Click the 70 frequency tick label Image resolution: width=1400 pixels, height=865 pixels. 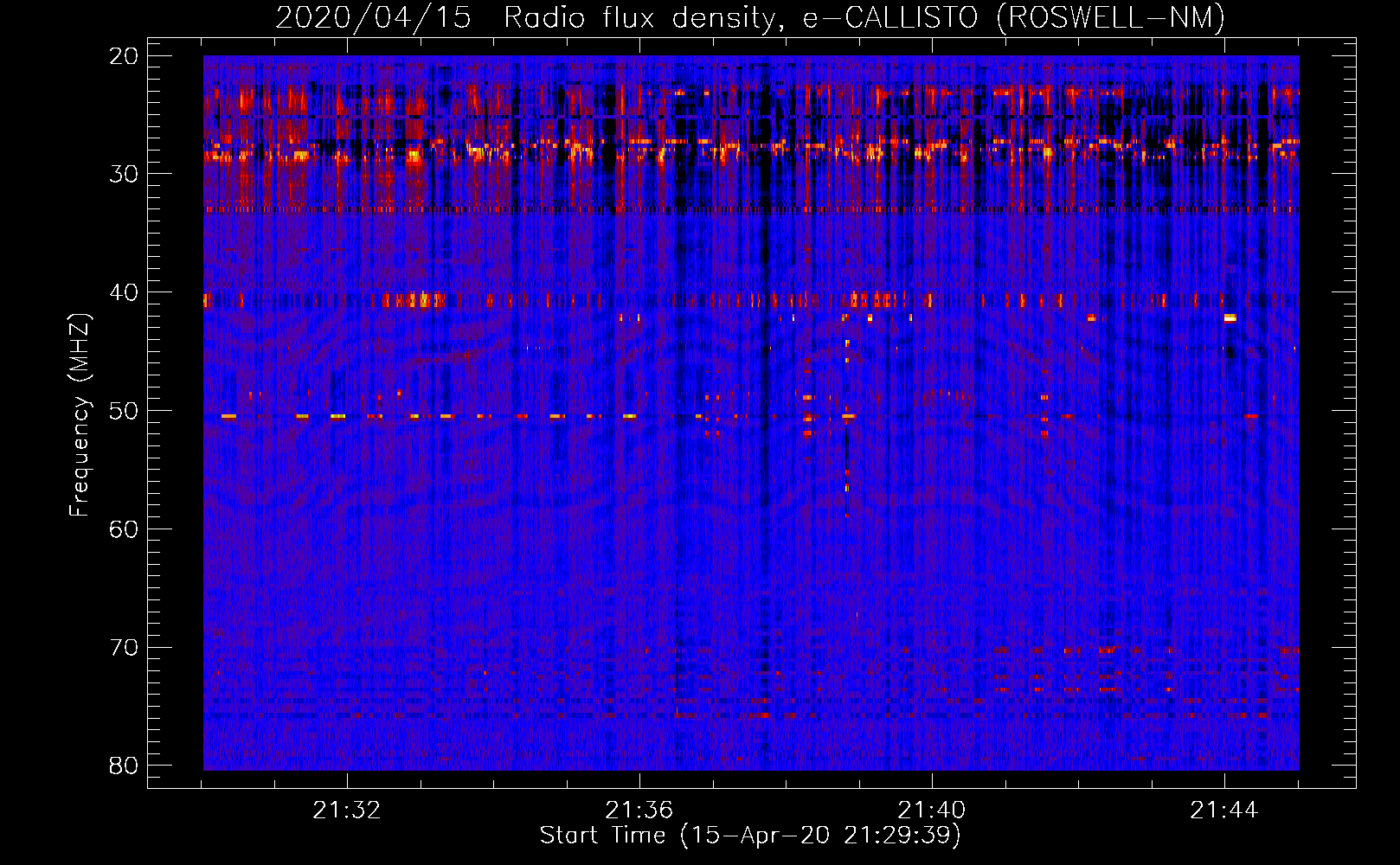[124, 648]
